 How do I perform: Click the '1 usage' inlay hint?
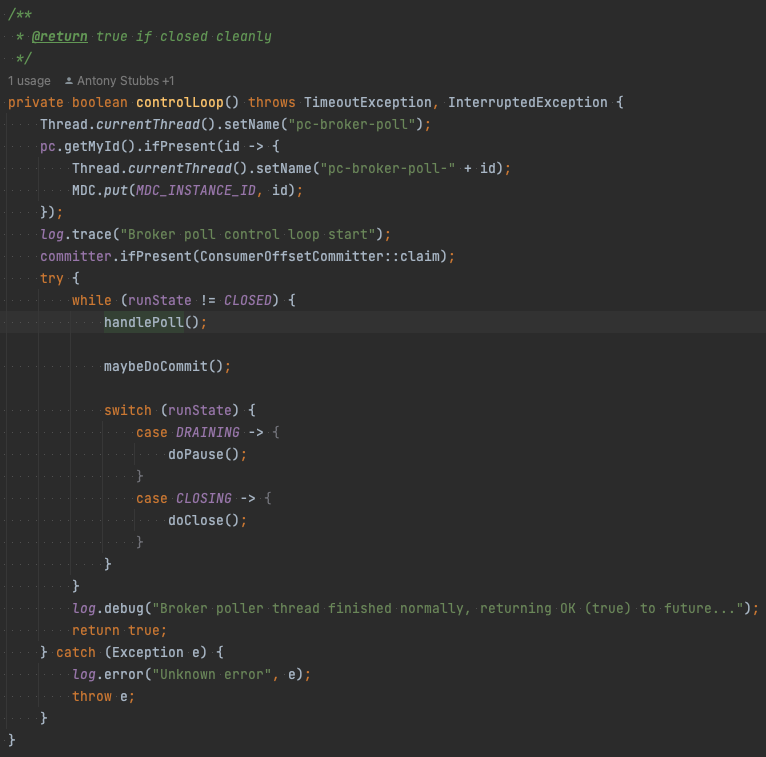coord(29,81)
